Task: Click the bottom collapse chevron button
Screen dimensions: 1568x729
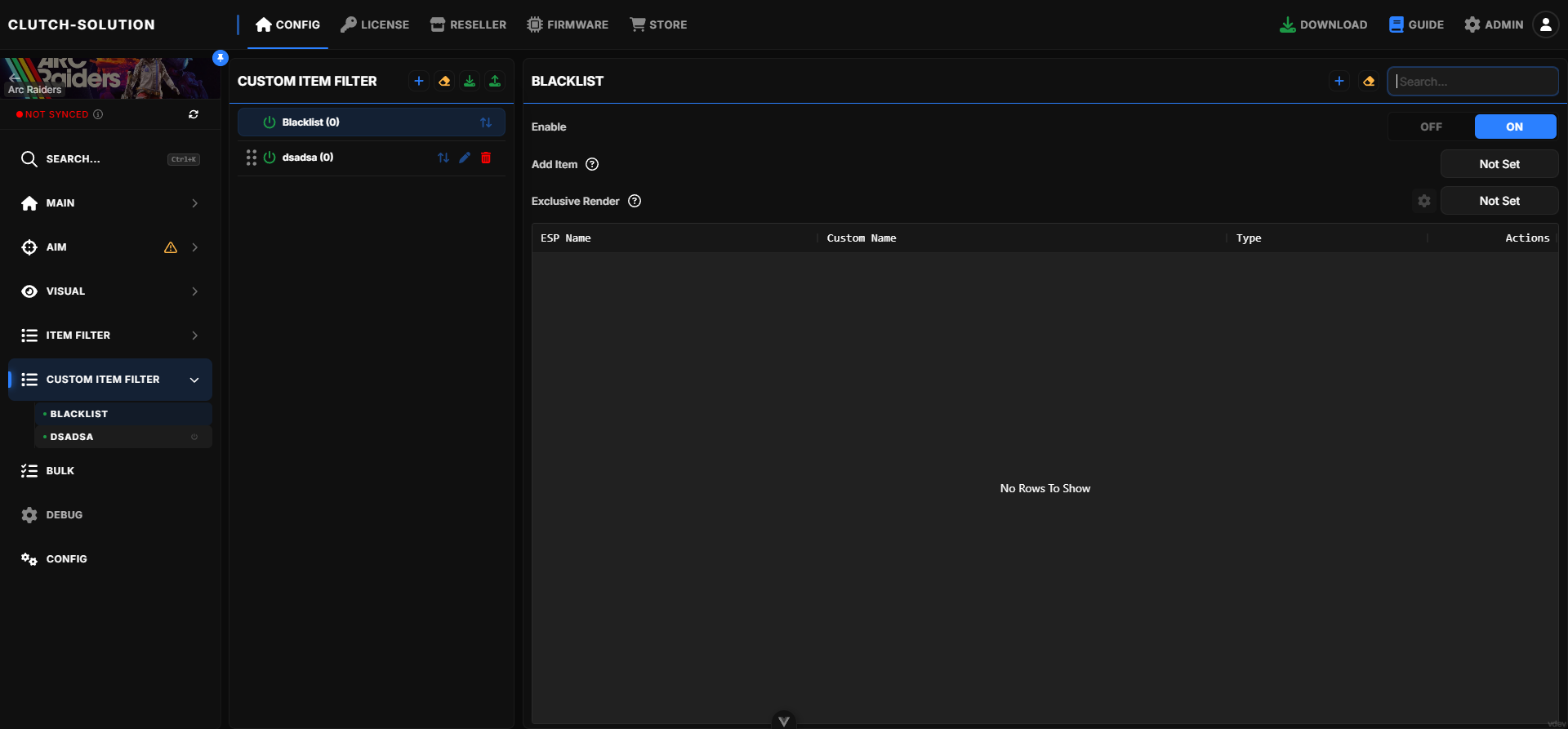Action: pyautogui.click(x=784, y=721)
